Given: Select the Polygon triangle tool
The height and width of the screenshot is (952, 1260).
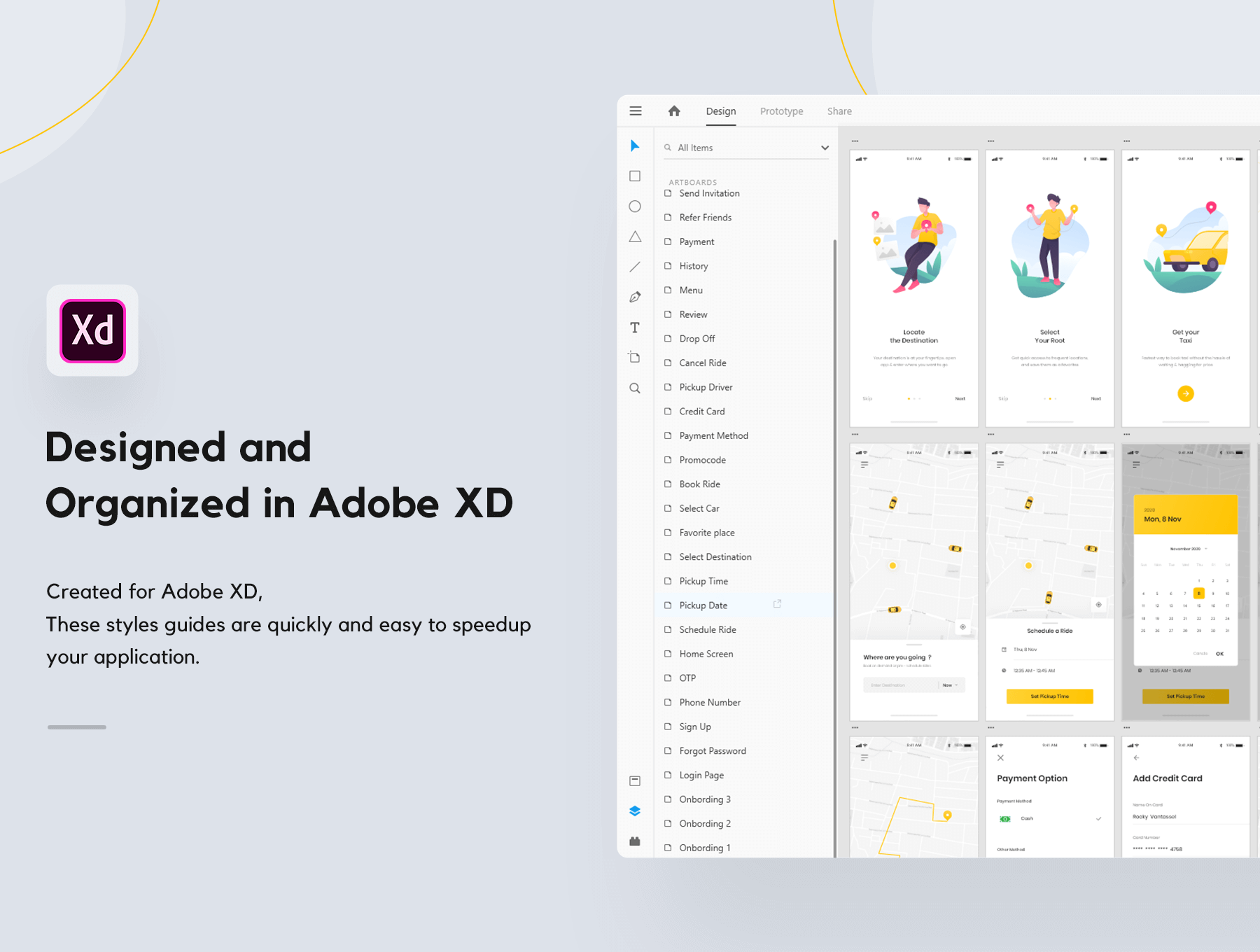Looking at the screenshot, I should [x=635, y=237].
